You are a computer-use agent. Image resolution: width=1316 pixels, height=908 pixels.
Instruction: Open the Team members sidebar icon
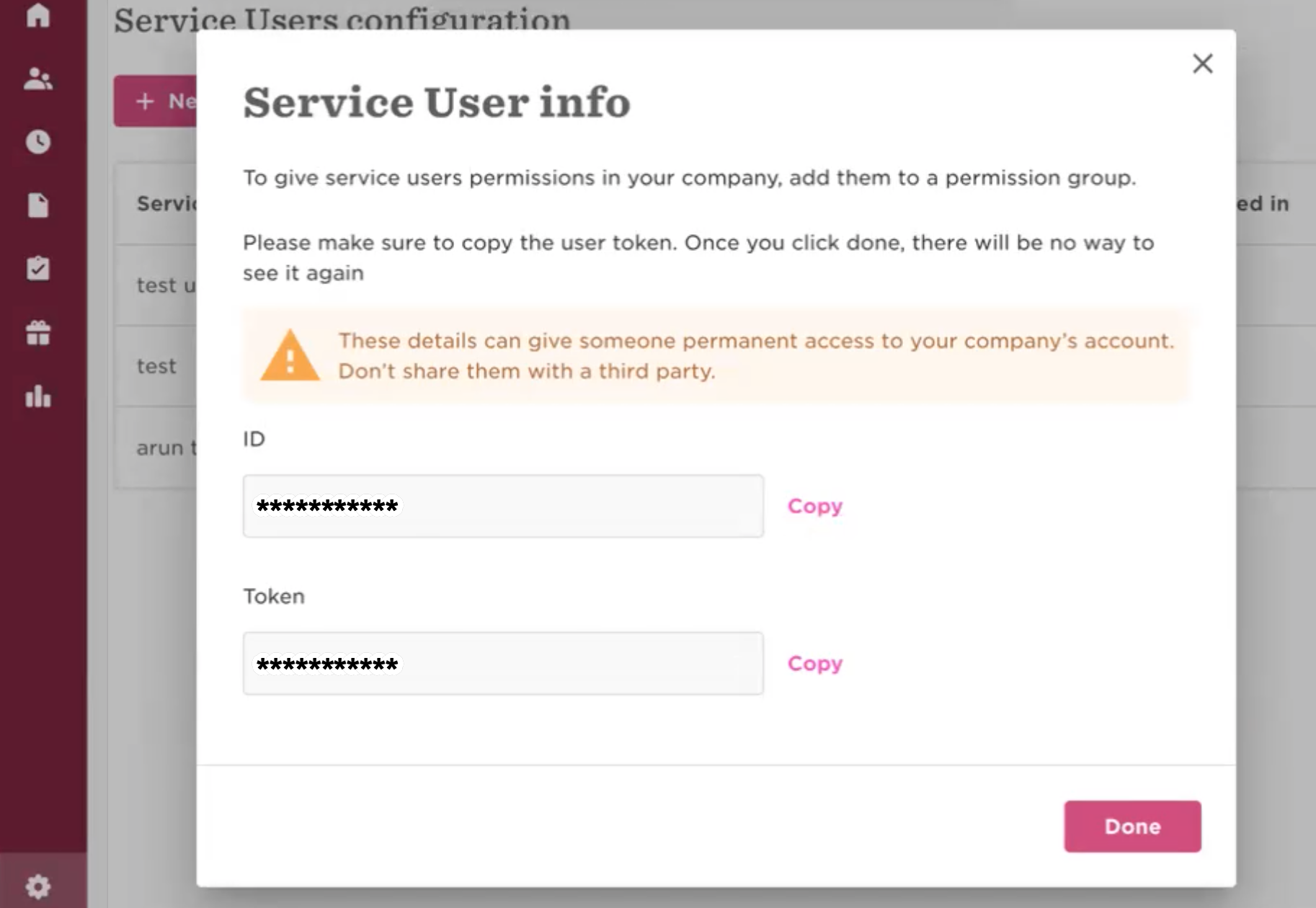coord(37,79)
